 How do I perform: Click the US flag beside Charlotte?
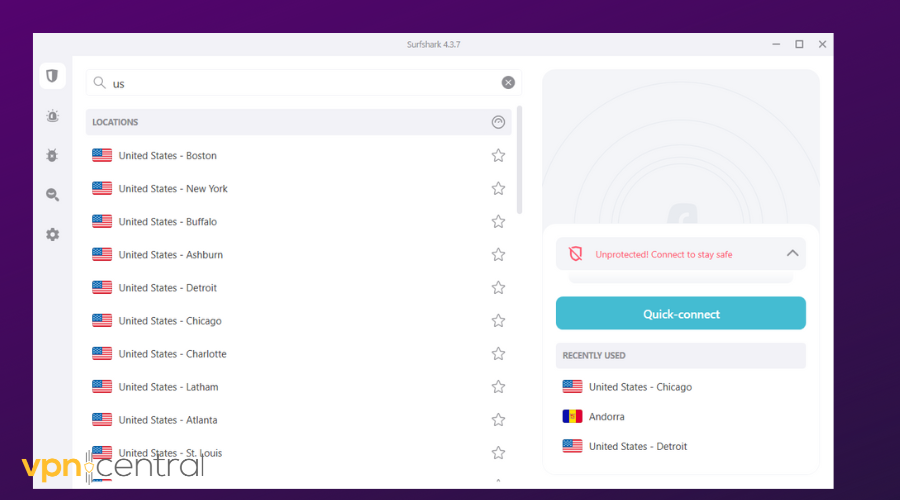coord(102,354)
